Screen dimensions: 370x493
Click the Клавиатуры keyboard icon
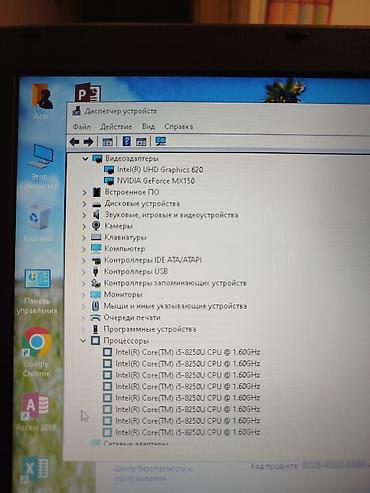pyautogui.click(x=96, y=237)
